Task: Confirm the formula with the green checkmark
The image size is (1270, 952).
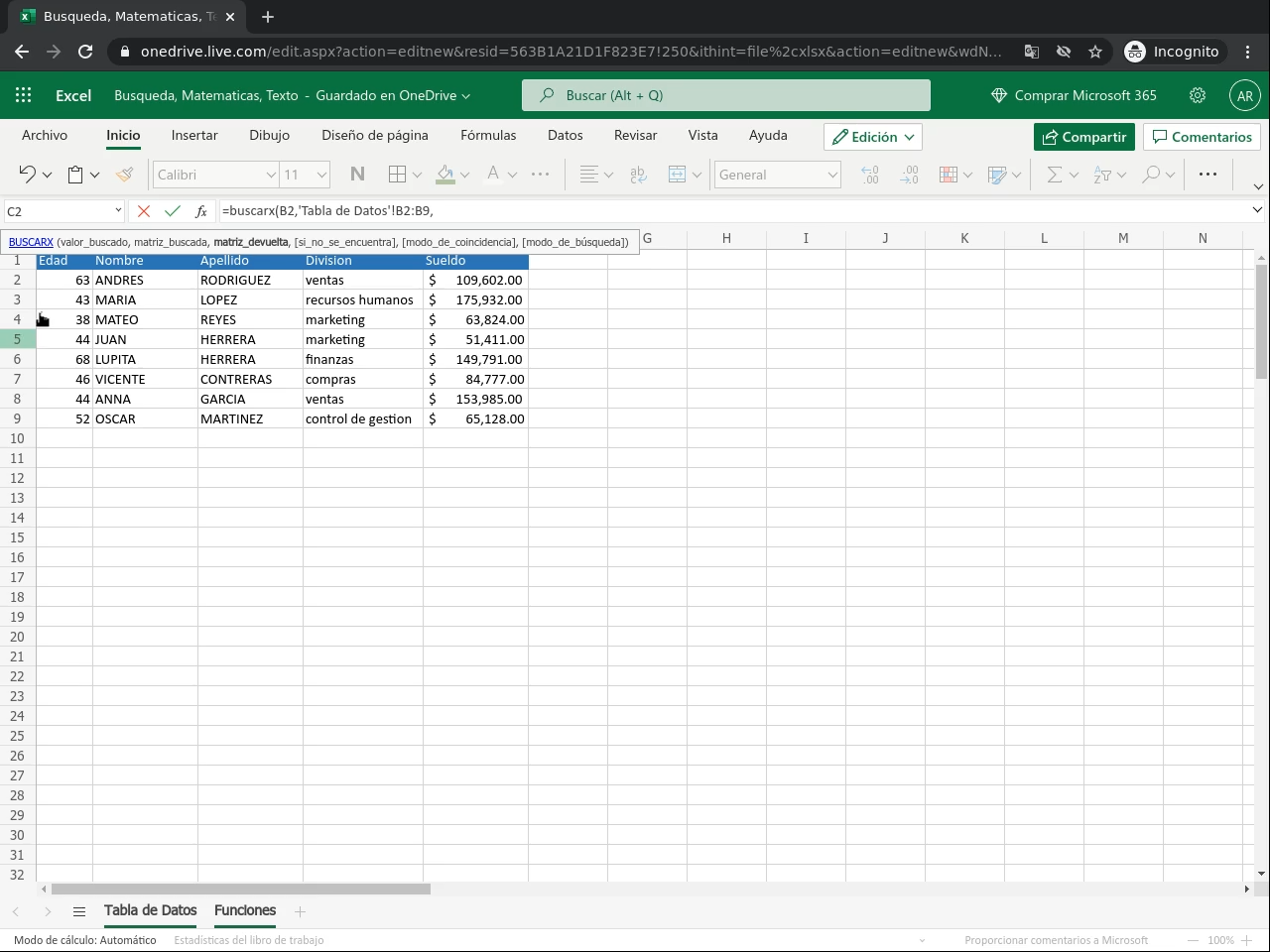Action: pos(173,211)
